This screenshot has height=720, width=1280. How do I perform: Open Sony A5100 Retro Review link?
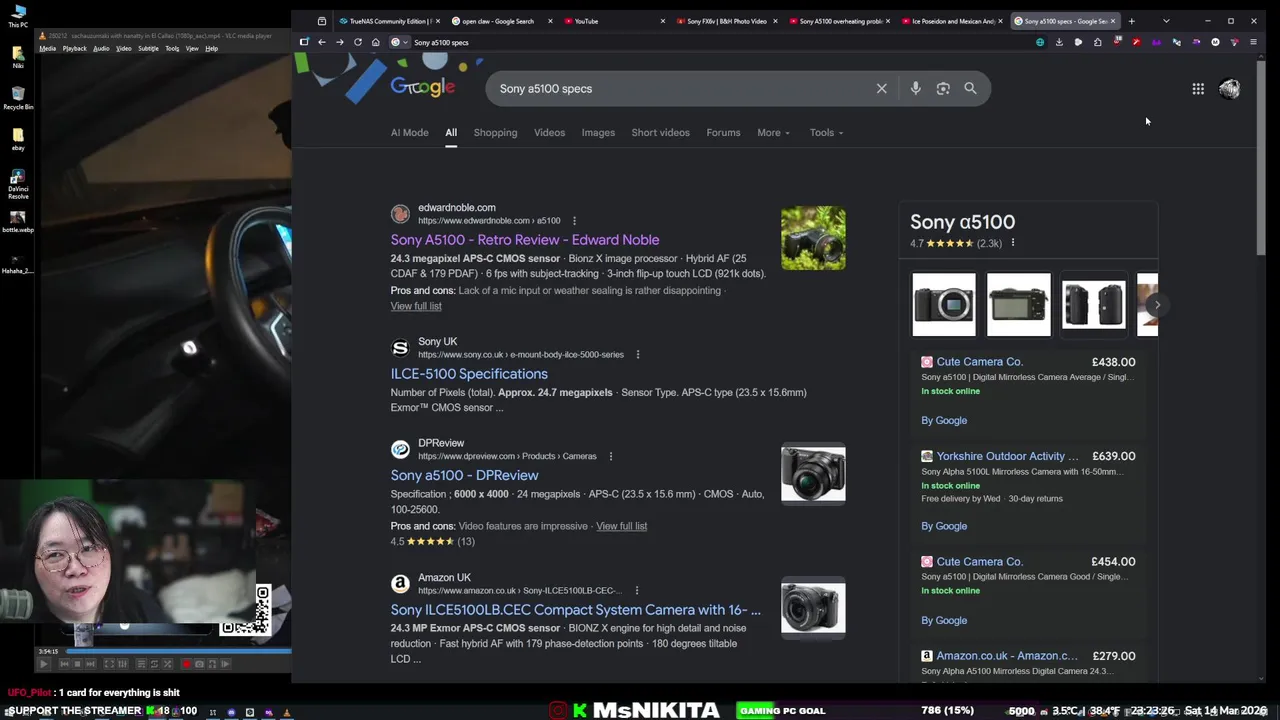click(x=525, y=240)
